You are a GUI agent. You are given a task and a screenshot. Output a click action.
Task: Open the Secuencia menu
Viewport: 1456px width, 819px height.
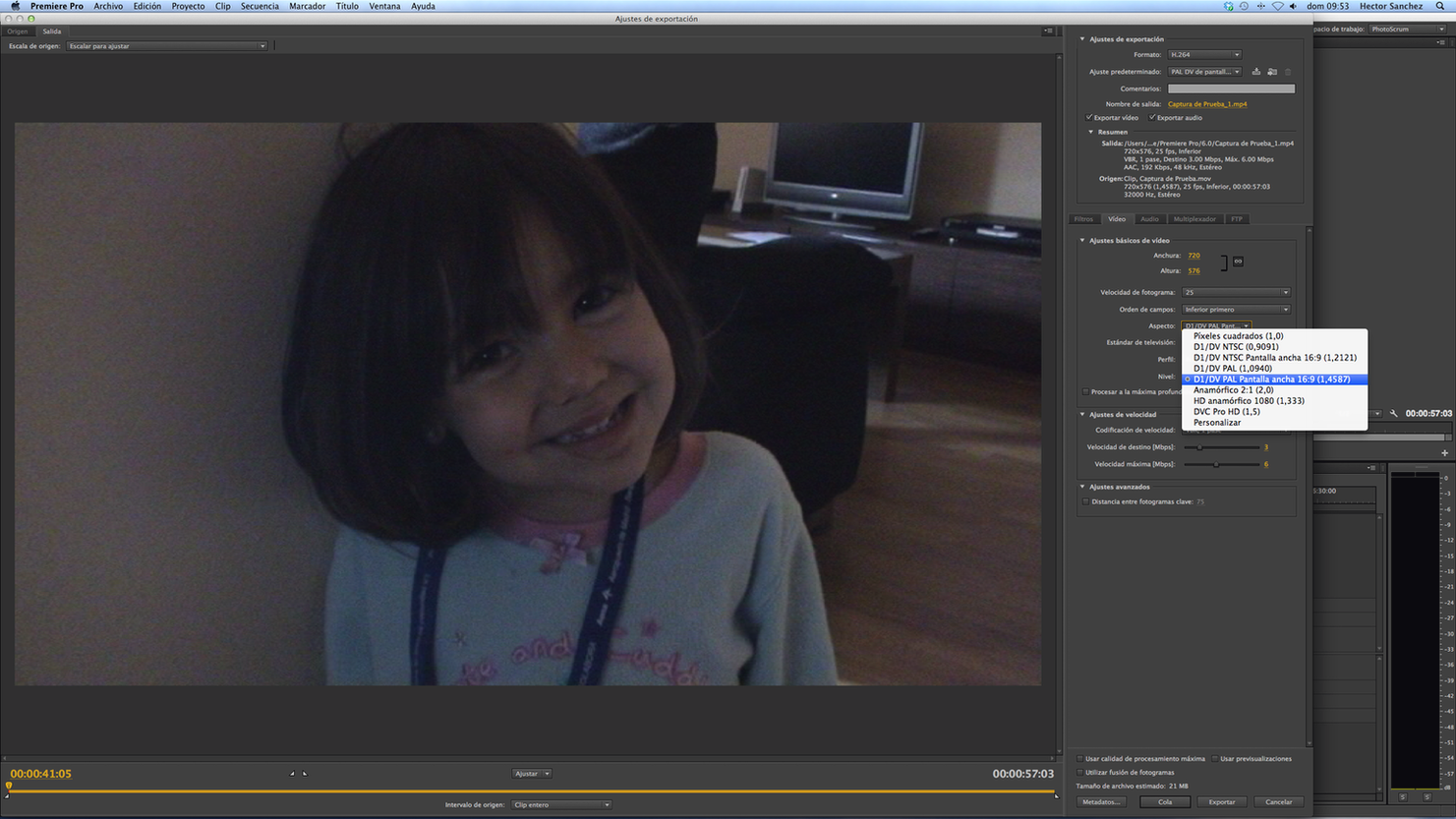[x=260, y=6]
